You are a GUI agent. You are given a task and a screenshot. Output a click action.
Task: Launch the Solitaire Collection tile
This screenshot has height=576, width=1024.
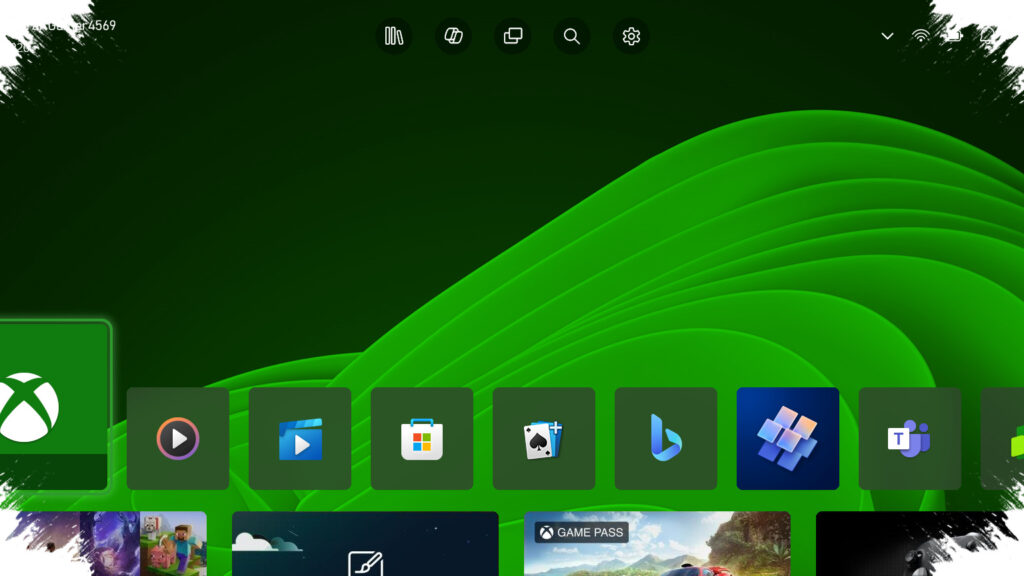pos(544,438)
